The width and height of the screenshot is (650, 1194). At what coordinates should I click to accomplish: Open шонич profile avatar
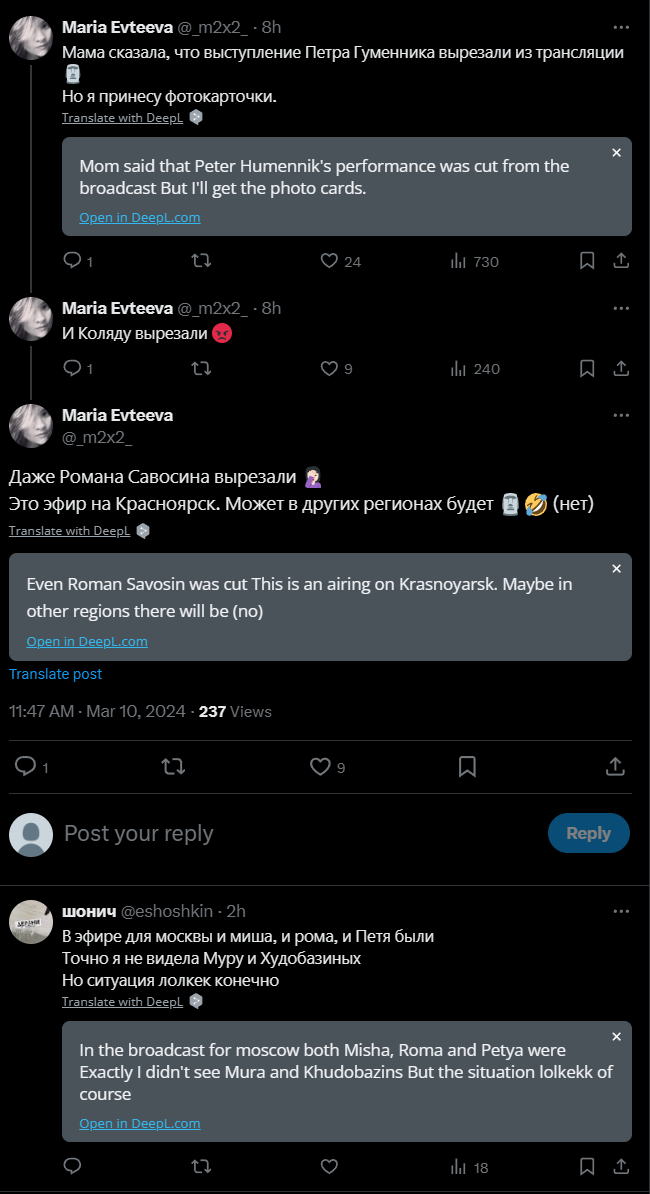tap(31, 922)
